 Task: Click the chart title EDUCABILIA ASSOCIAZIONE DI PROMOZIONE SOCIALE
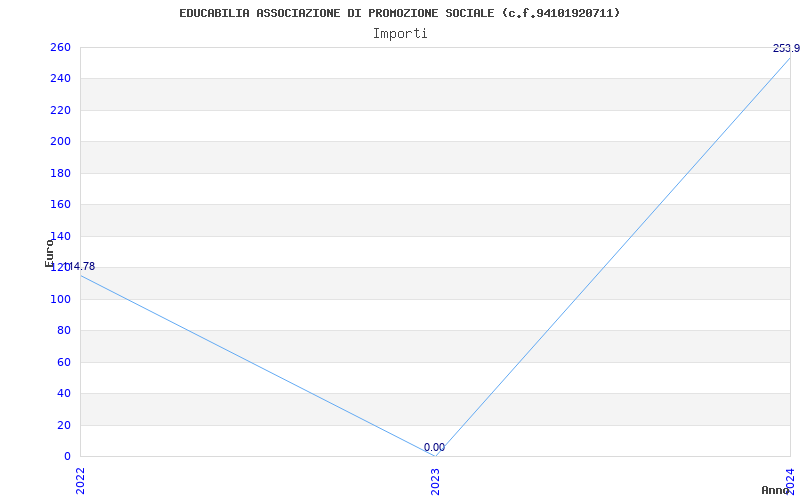point(399,13)
